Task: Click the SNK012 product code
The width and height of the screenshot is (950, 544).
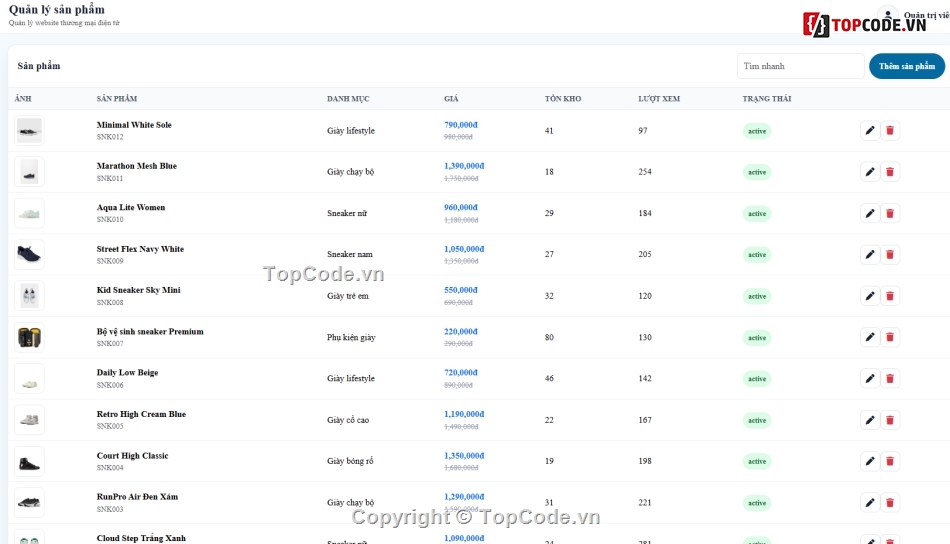Action: click(110, 137)
